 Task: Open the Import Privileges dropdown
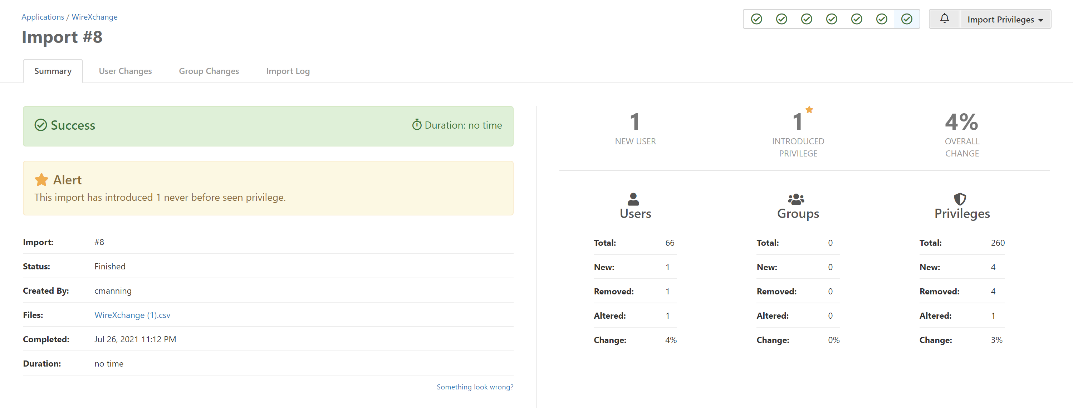coord(1005,19)
